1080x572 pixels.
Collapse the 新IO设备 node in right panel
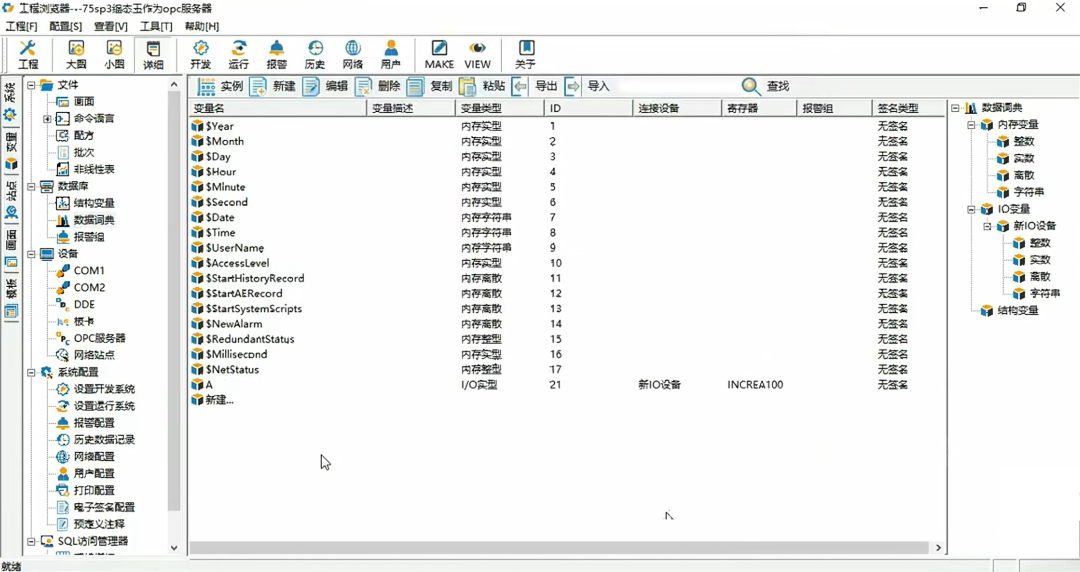[x=987, y=226]
